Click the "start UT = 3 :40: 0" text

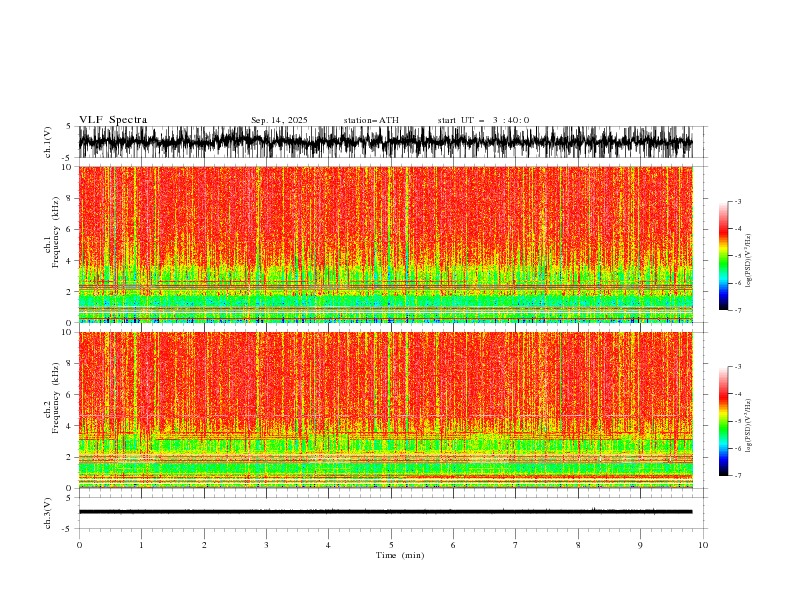tap(483, 120)
